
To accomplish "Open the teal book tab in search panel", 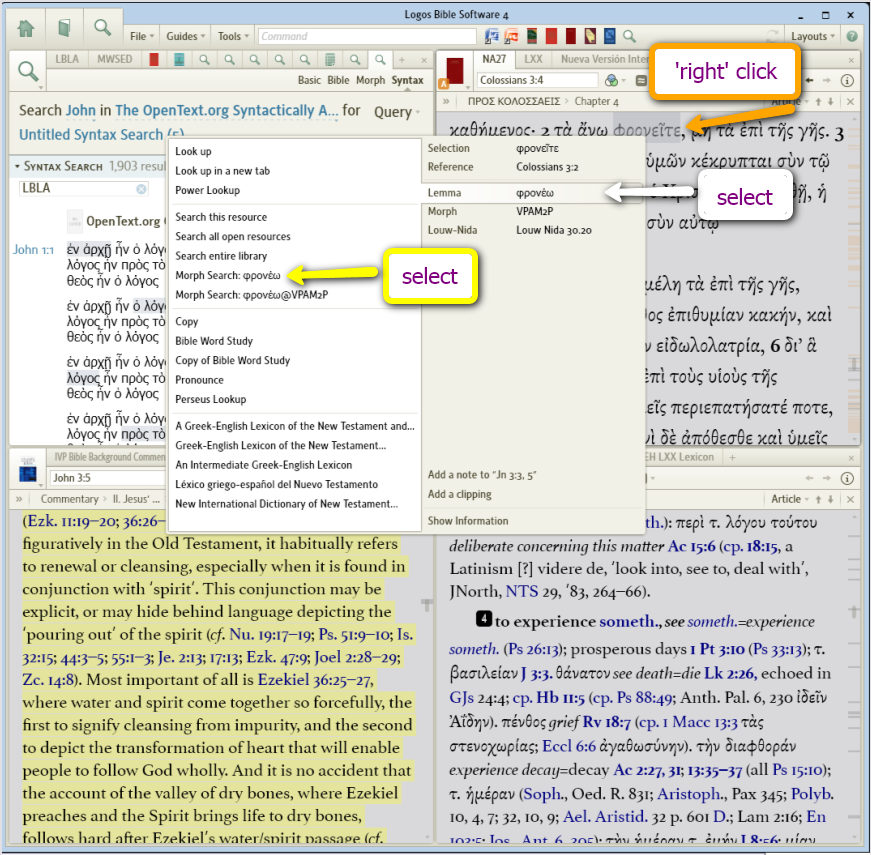I will coord(179,59).
